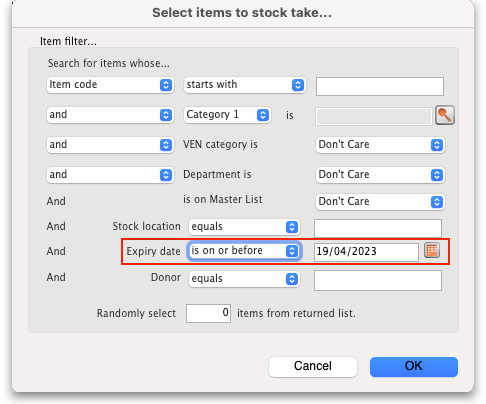Click the Cancel button

(313, 366)
